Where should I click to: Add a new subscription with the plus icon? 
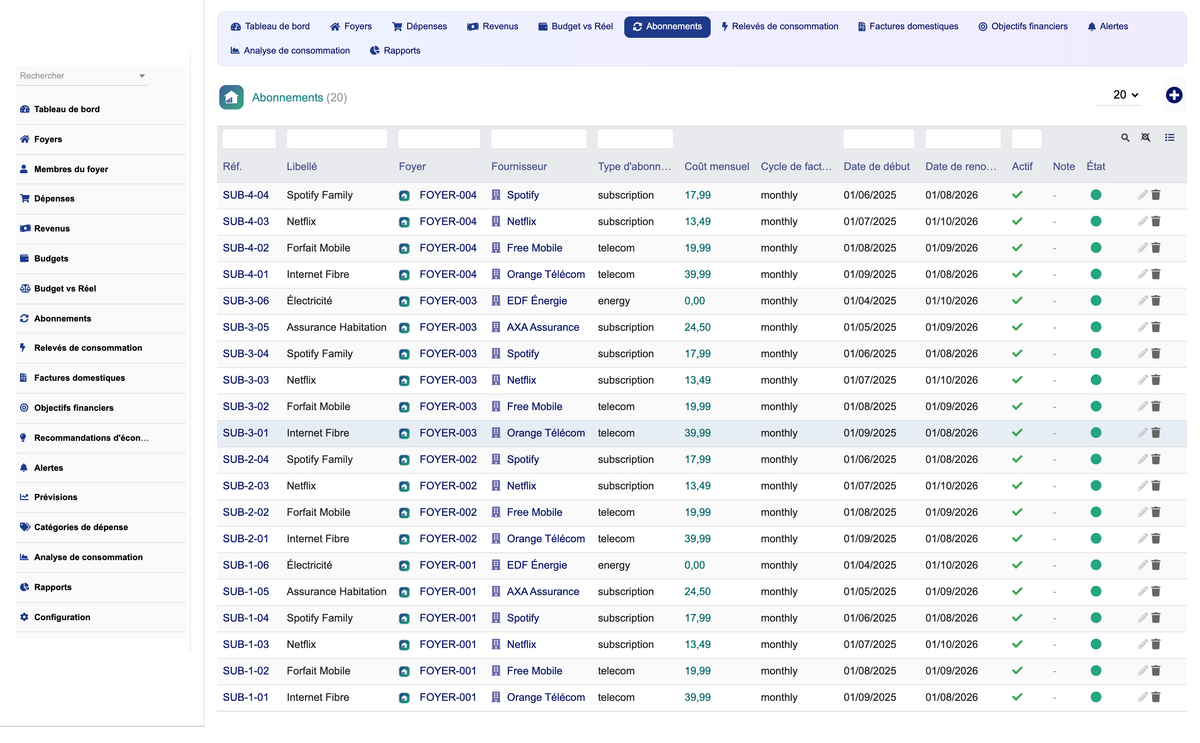(x=1174, y=95)
